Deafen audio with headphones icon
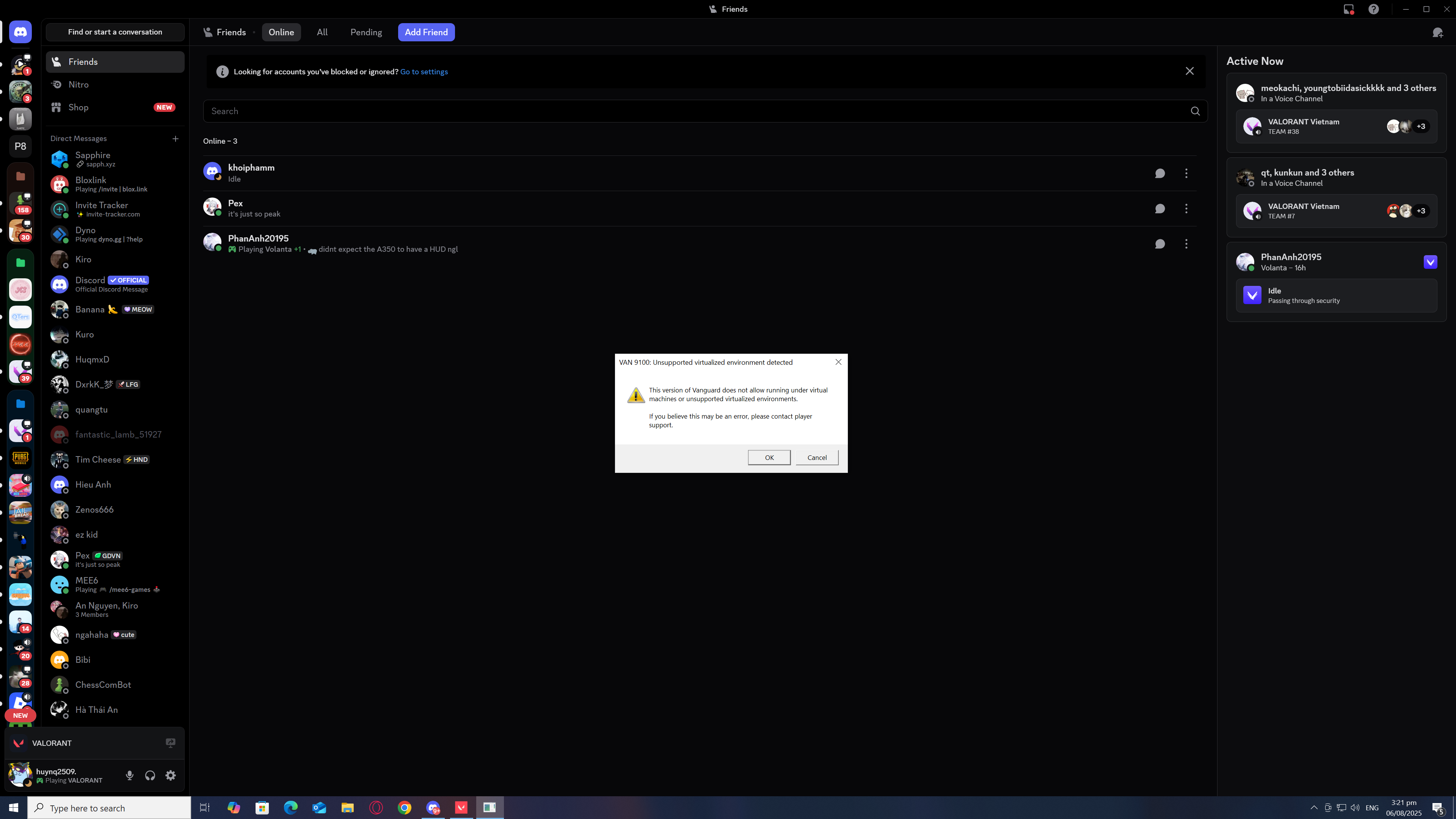Screen dimensions: 1456x819 [x=150, y=775]
